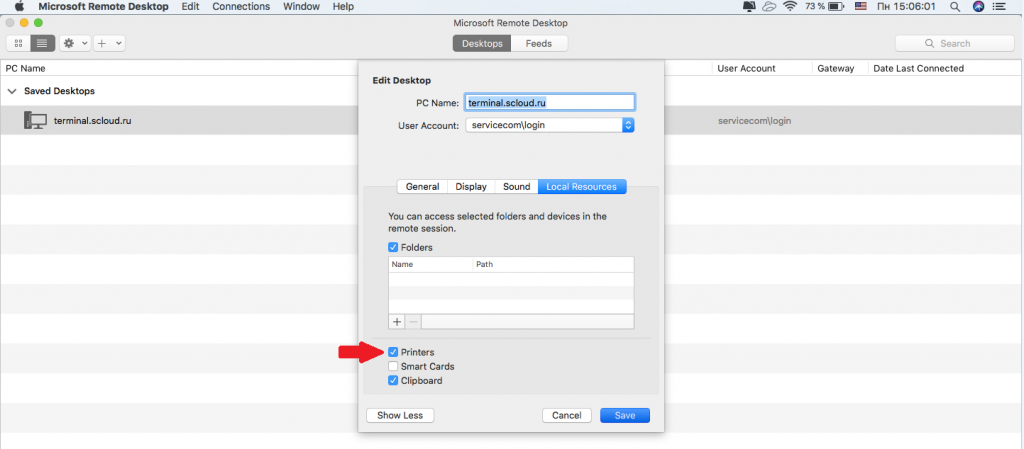Click the clock showing 15:06:01
The image size is (1024, 449).
click(x=906, y=7)
